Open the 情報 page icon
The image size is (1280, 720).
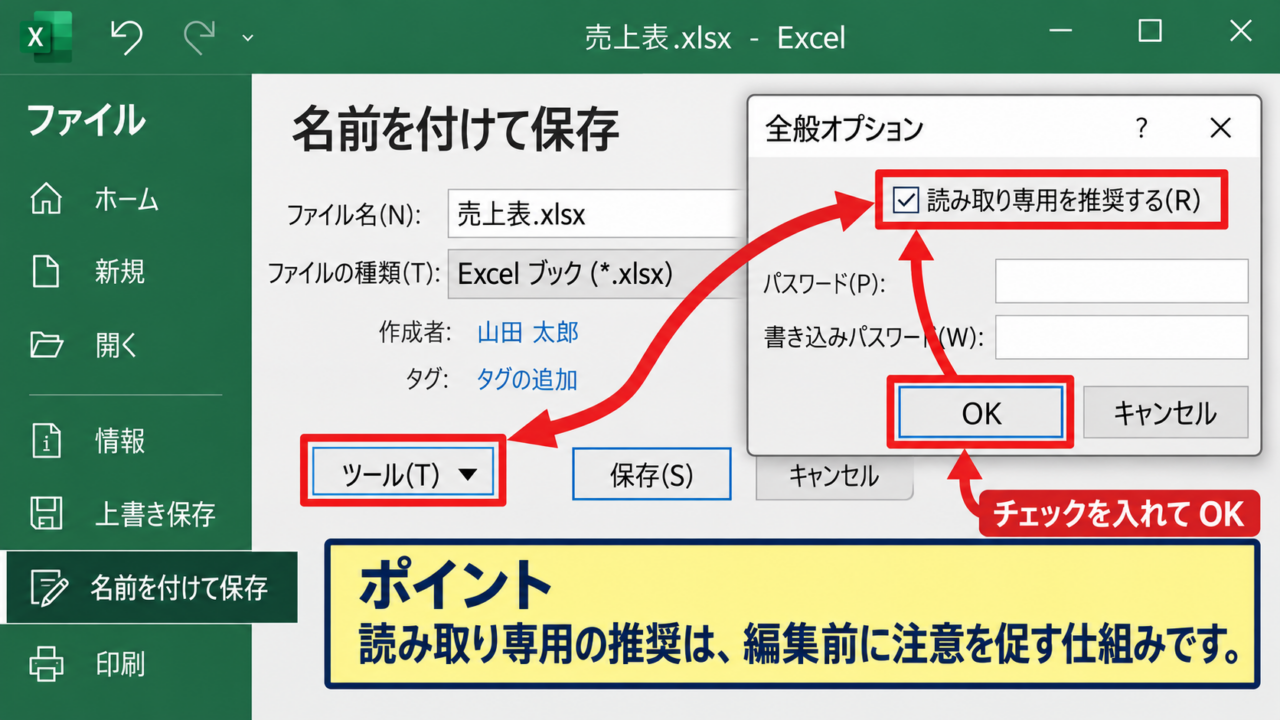pos(47,440)
